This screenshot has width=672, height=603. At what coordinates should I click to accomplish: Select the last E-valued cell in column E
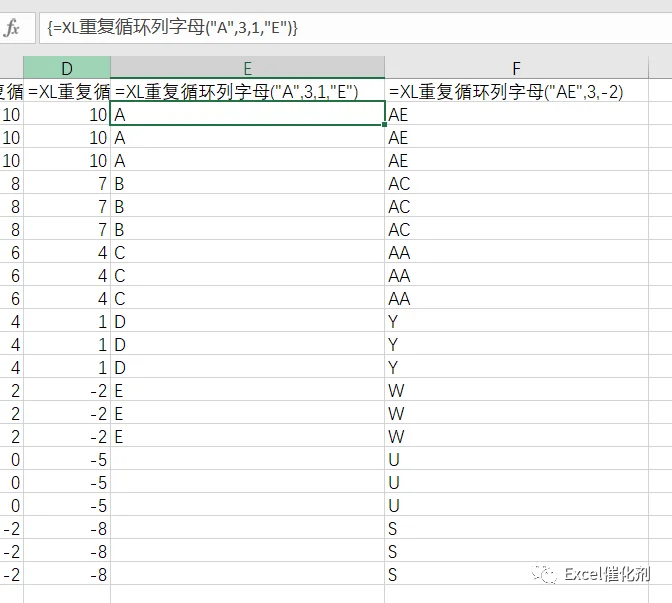[x=247, y=436]
